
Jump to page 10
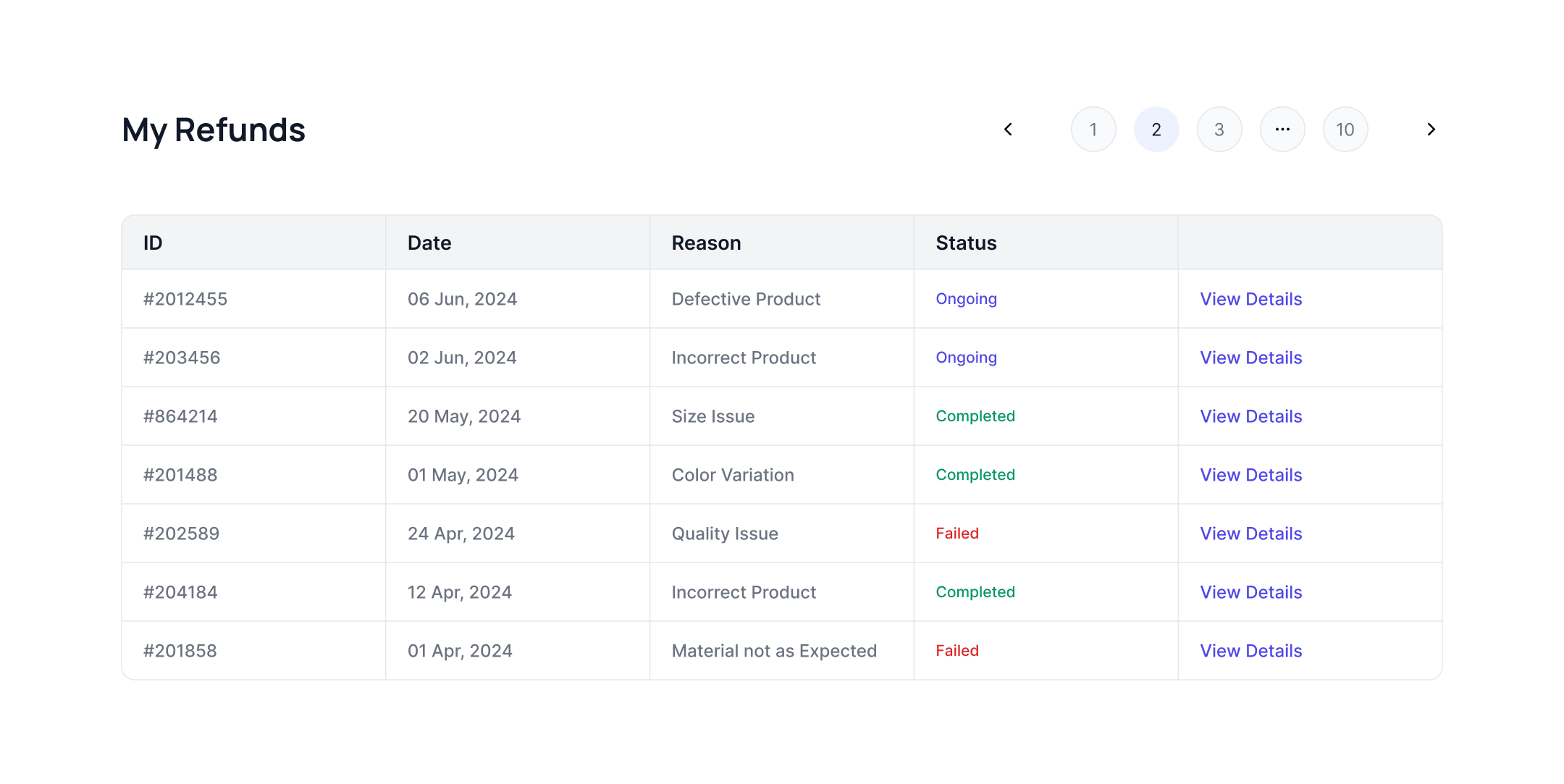point(1345,130)
